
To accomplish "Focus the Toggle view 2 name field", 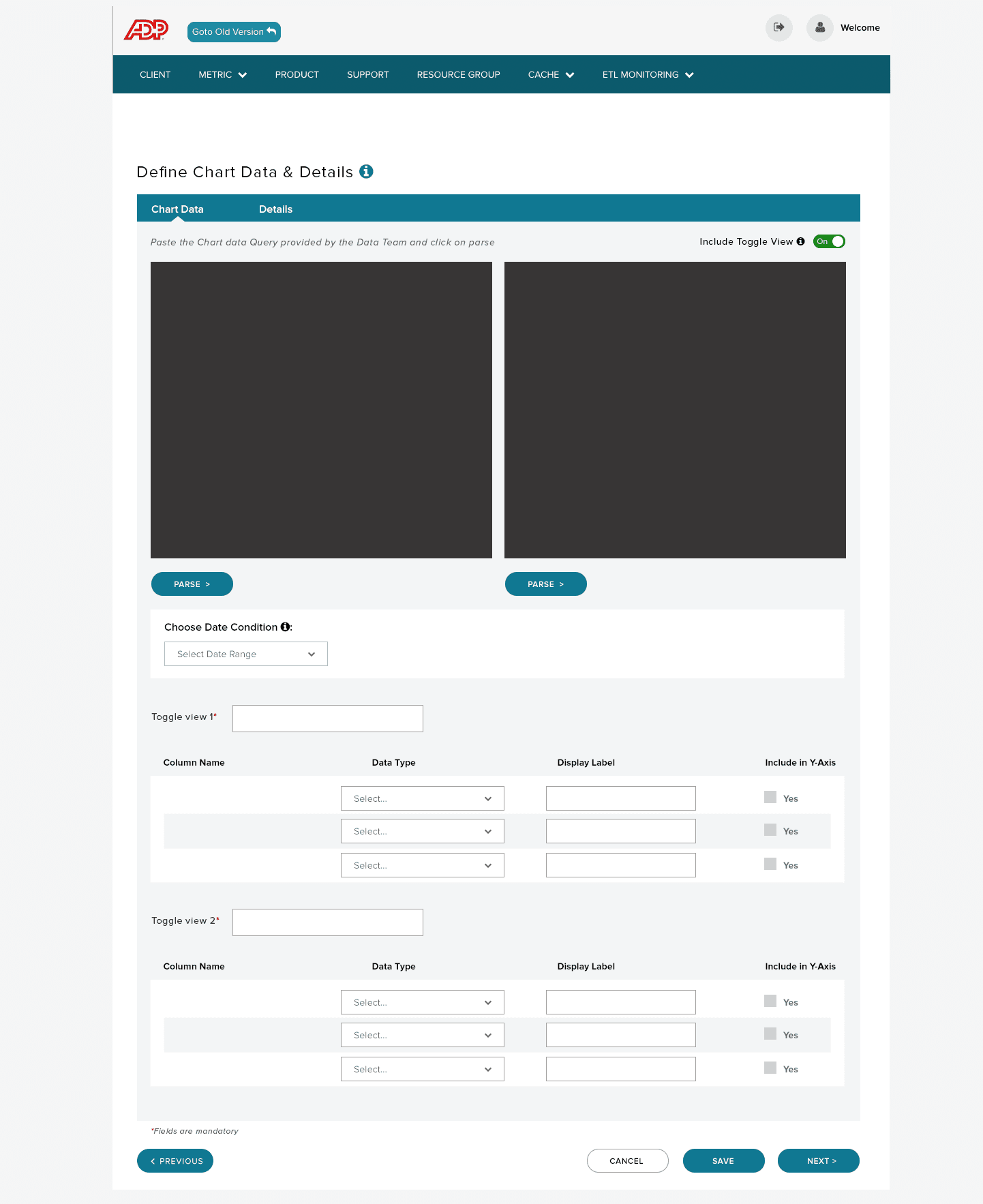I will point(328,922).
